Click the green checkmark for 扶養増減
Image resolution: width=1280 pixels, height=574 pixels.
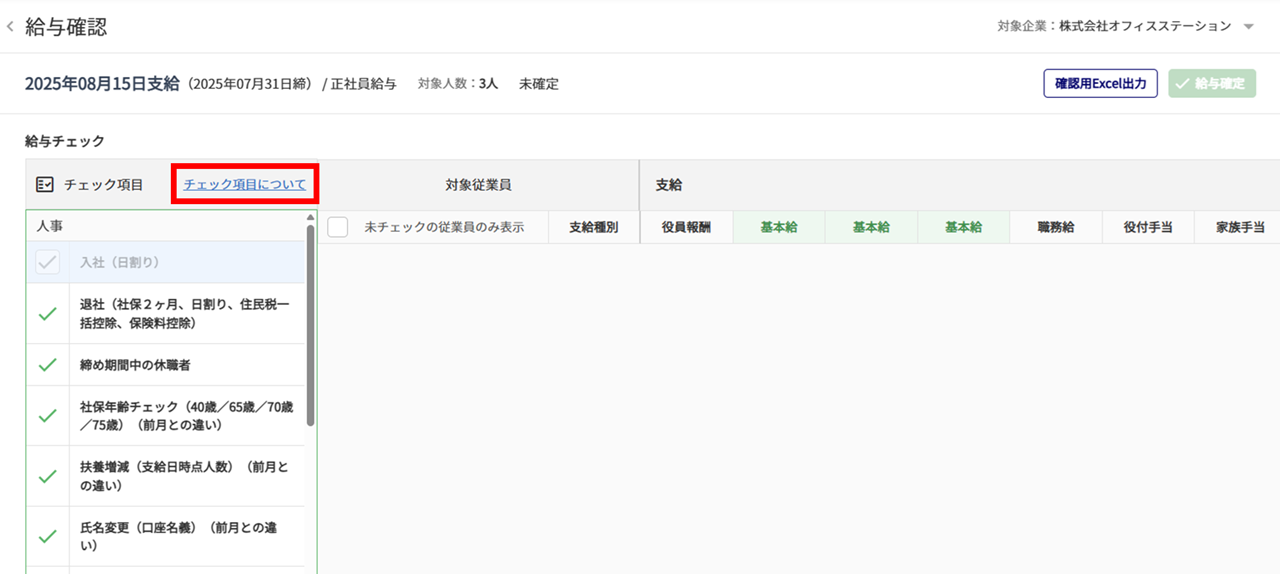click(x=47, y=476)
